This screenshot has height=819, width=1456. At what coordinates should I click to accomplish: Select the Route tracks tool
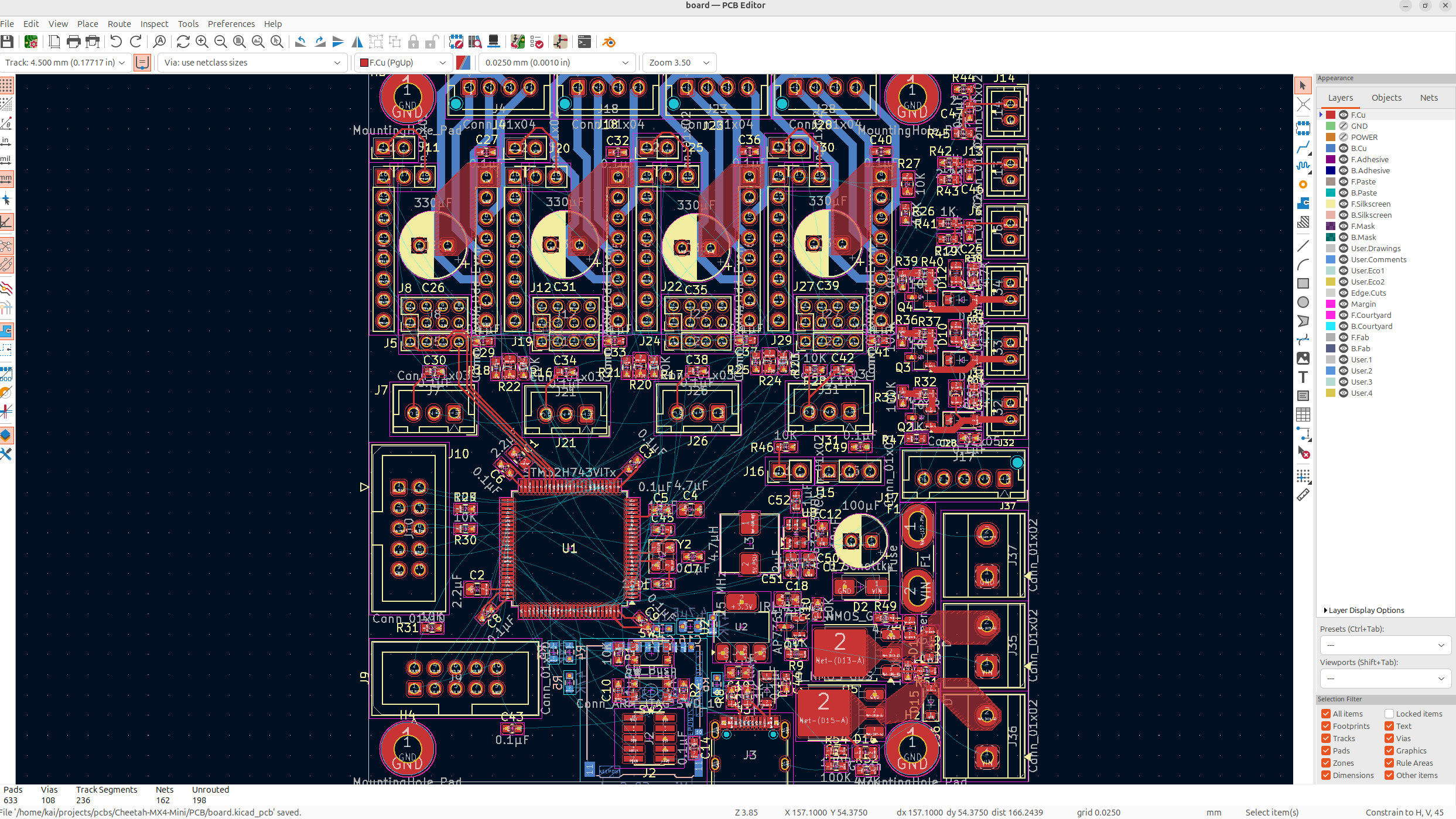point(1303,147)
